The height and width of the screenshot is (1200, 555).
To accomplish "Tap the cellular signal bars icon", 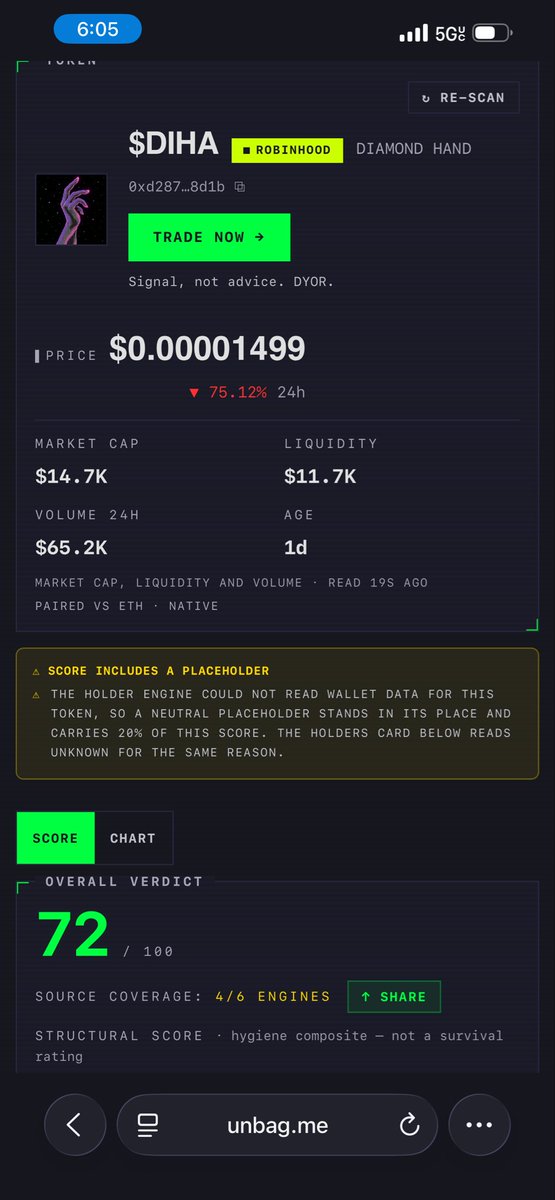I will [x=413, y=33].
